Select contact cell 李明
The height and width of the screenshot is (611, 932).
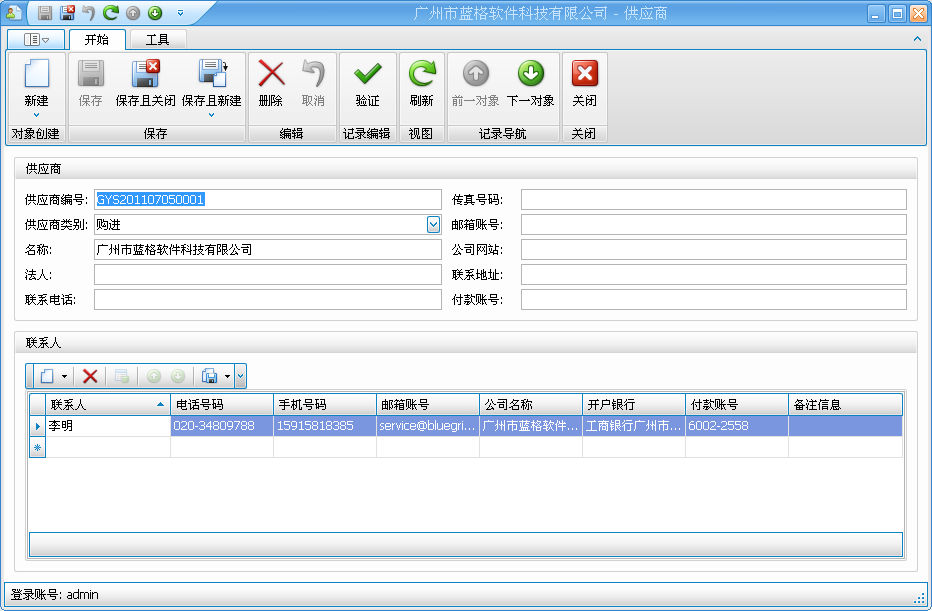108,426
